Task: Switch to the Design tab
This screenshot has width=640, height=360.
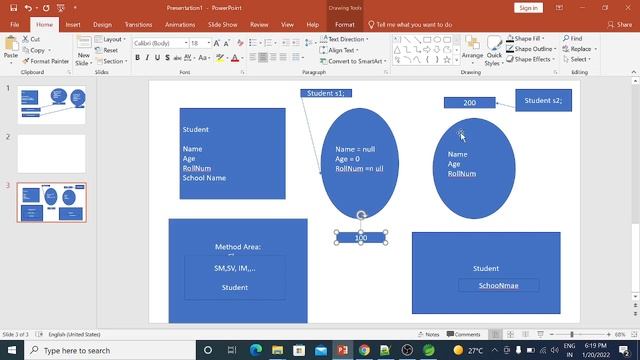Action: click(102, 24)
